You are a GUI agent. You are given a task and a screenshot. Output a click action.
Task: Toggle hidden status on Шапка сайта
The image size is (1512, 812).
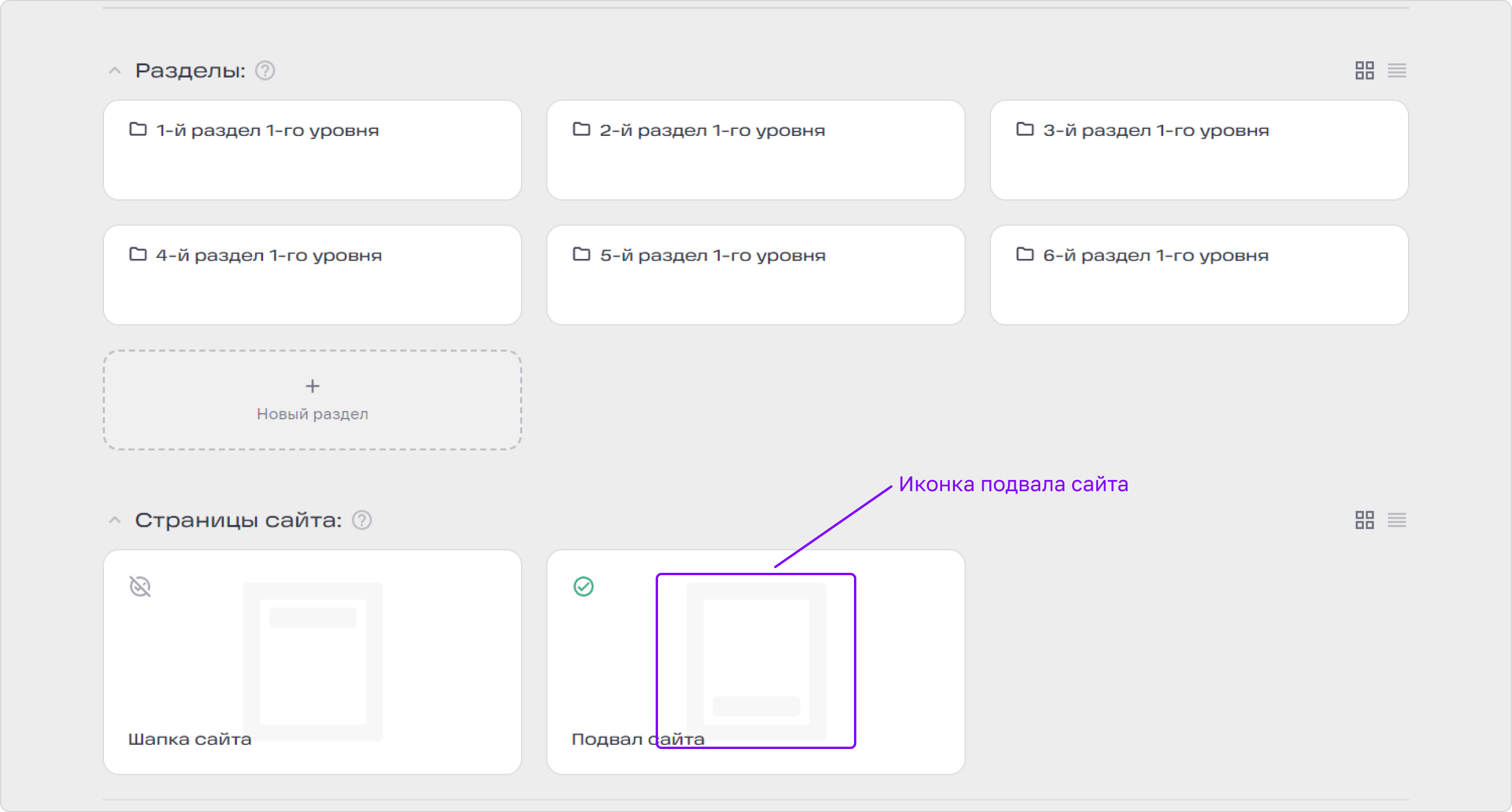139,586
